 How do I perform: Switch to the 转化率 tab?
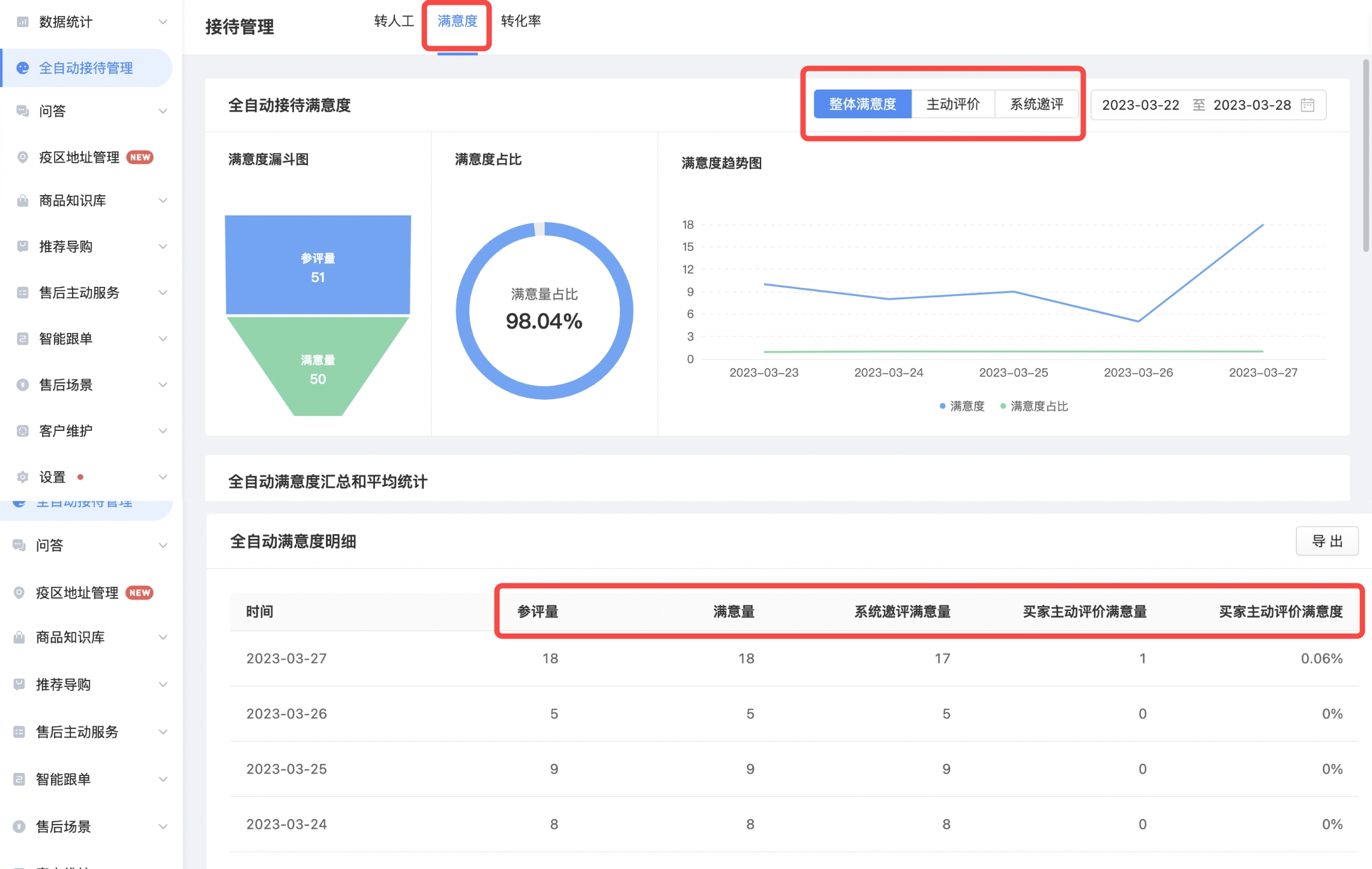point(521,22)
